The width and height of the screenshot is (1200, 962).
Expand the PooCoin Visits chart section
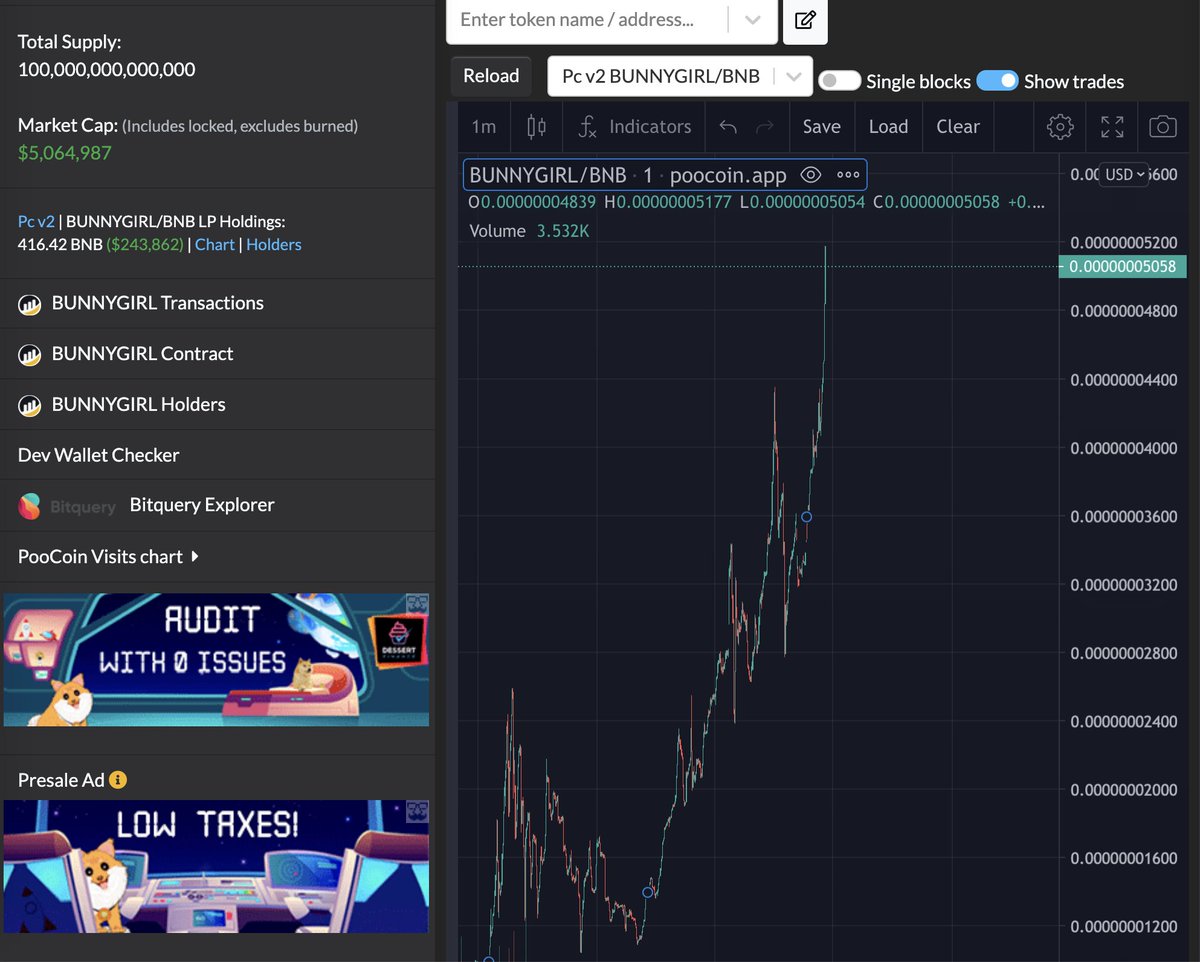pyautogui.click(x=108, y=556)
